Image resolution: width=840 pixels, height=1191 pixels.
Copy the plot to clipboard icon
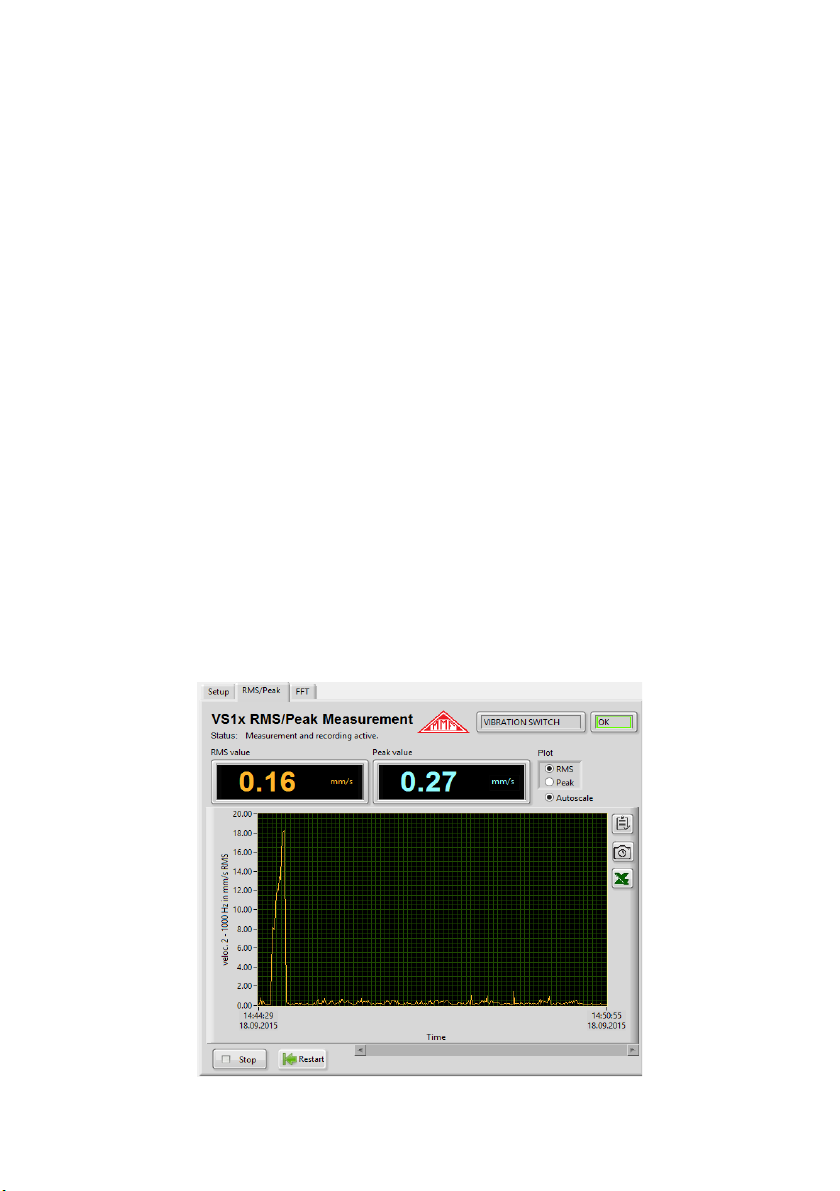(622, 824)
